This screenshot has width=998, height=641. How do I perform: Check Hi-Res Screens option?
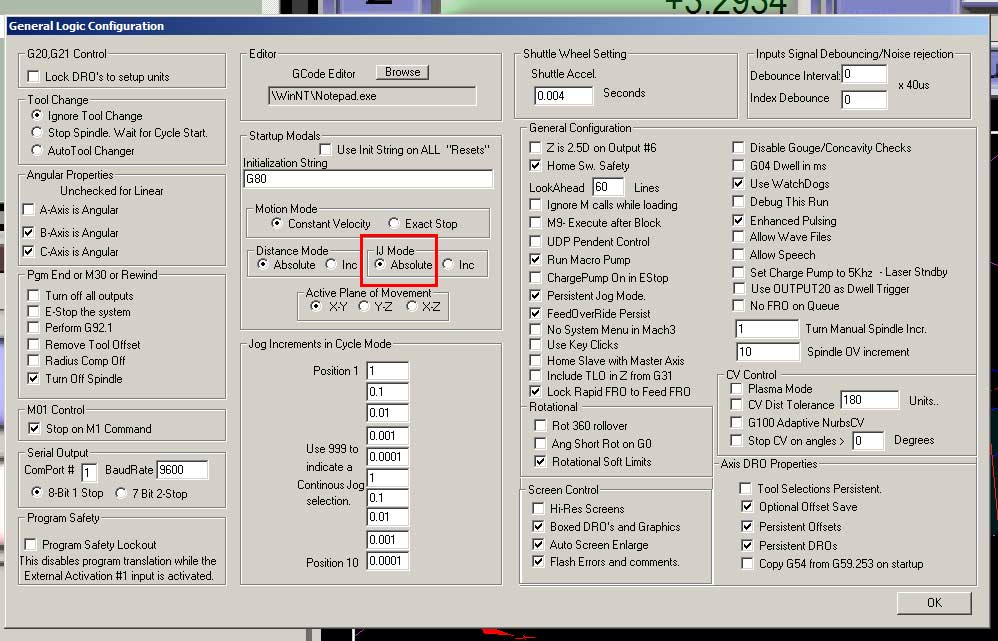tap(540, 509)
